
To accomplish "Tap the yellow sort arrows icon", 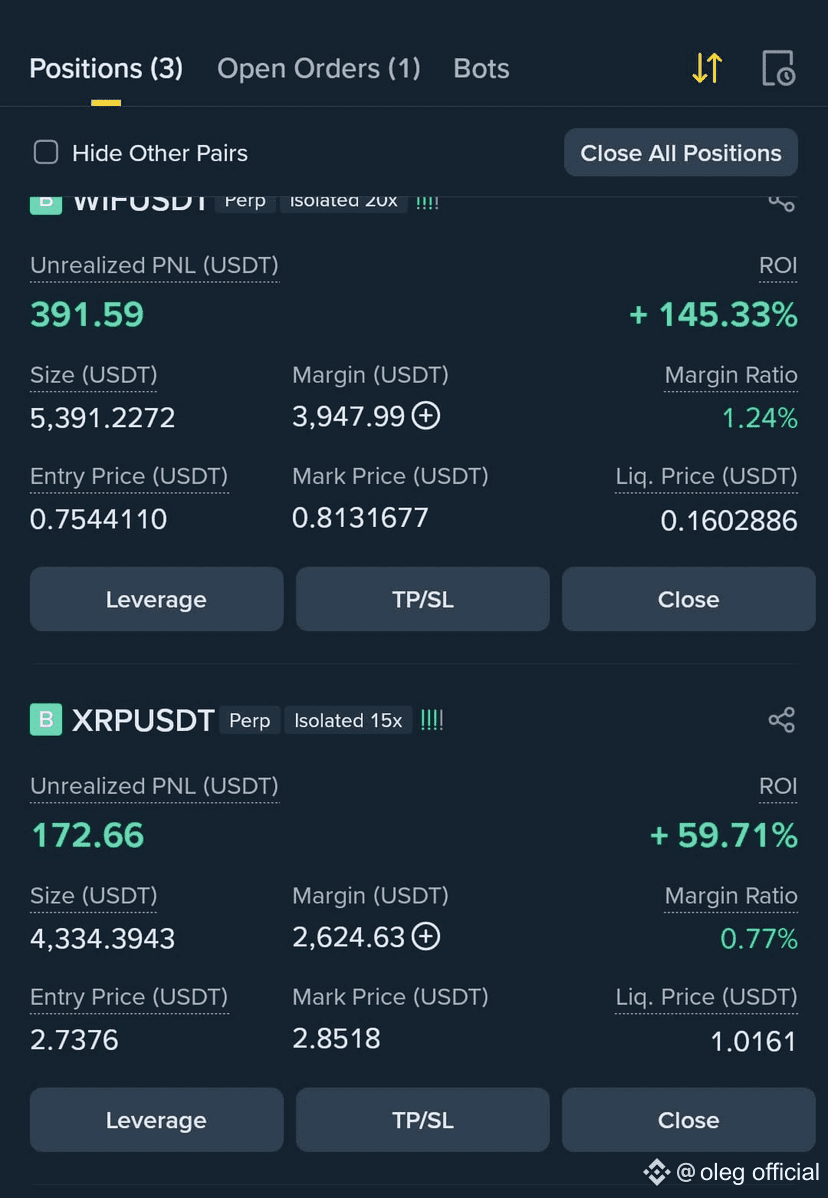I will point(707,68).
